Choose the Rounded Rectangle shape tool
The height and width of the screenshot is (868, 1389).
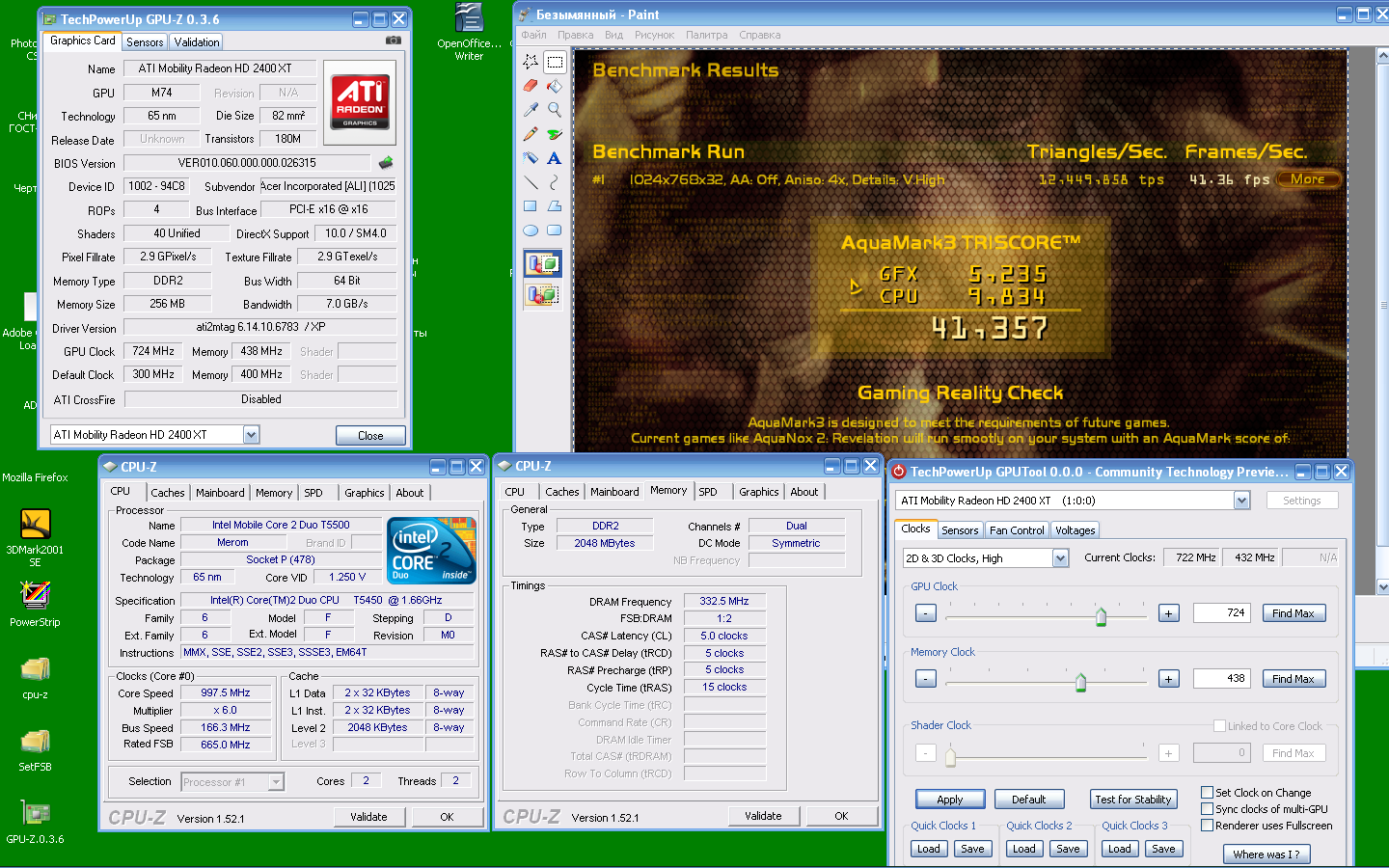point(555,231)
